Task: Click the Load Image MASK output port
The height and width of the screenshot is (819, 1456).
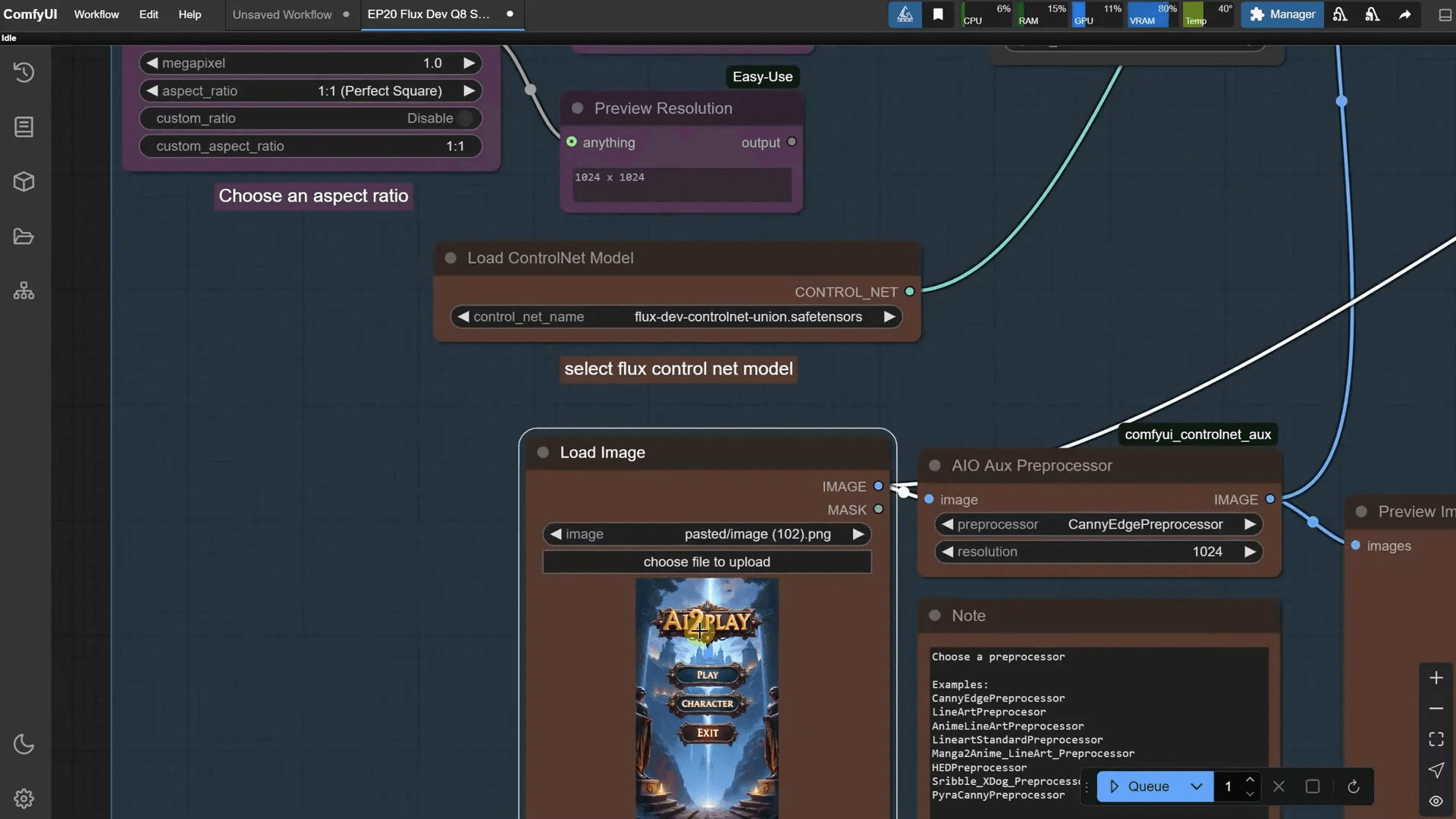Action: coord(878,510)
